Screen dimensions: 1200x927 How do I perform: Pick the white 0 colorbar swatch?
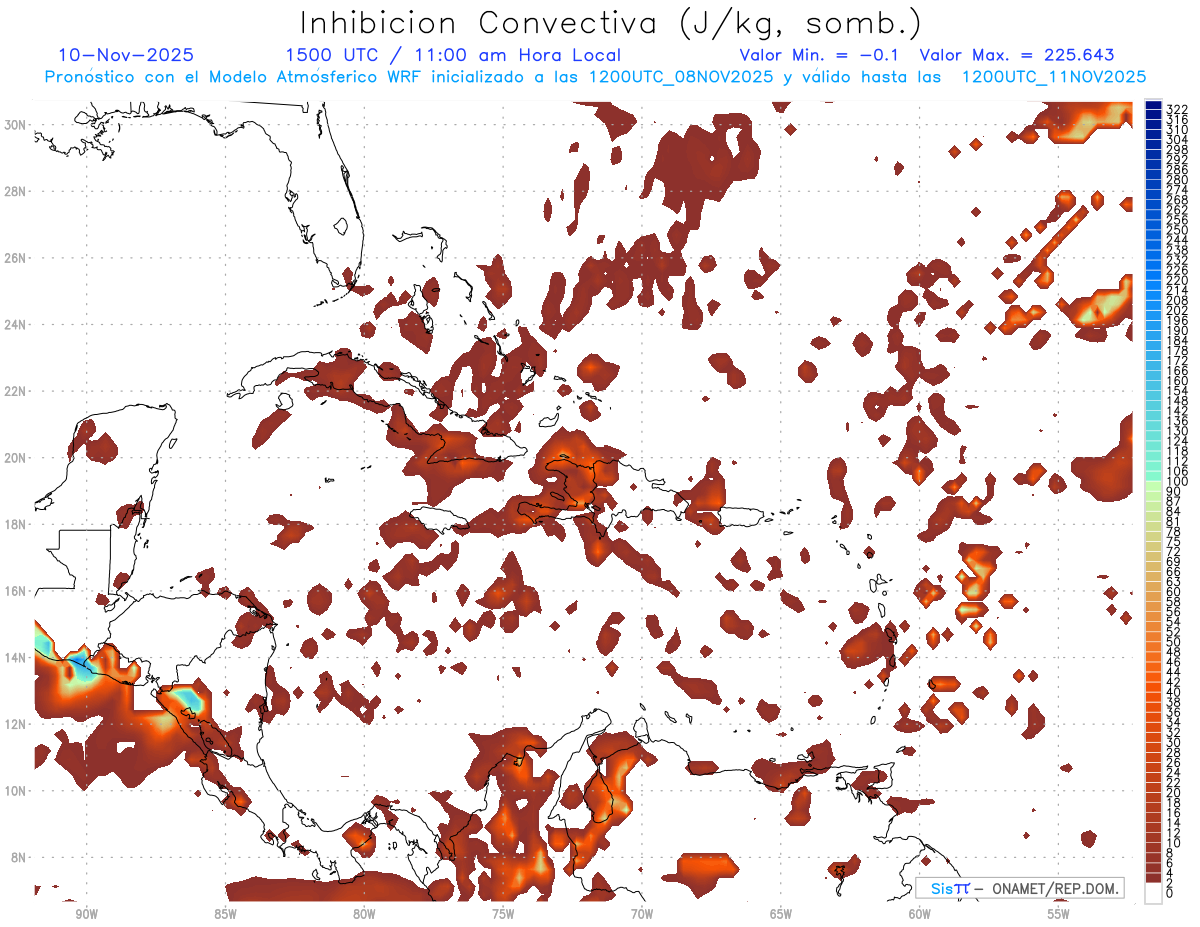(x=1154, y=893)
